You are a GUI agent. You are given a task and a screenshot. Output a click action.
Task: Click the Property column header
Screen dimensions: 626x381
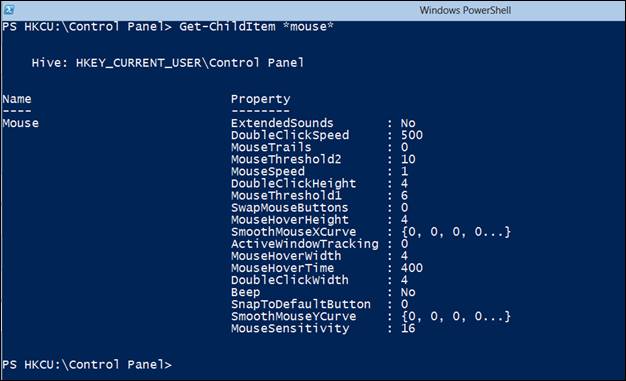(x=260, y=99)
